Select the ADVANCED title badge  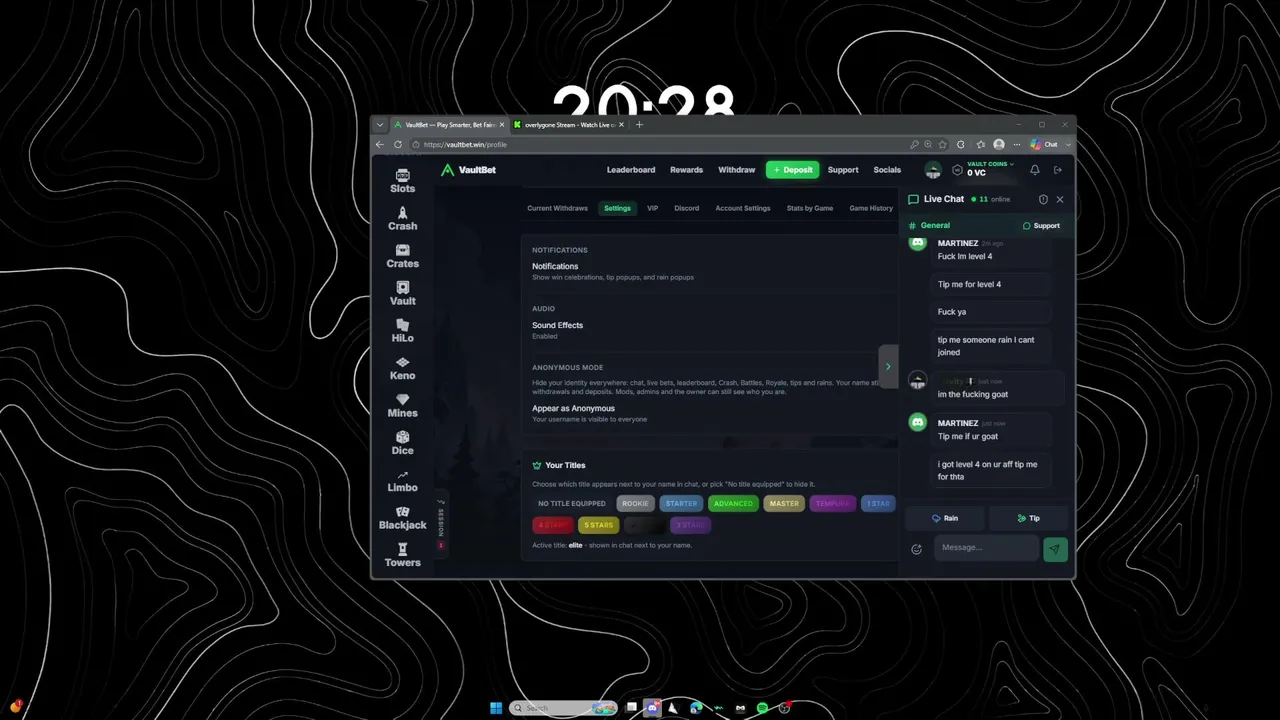pos(733,503)
